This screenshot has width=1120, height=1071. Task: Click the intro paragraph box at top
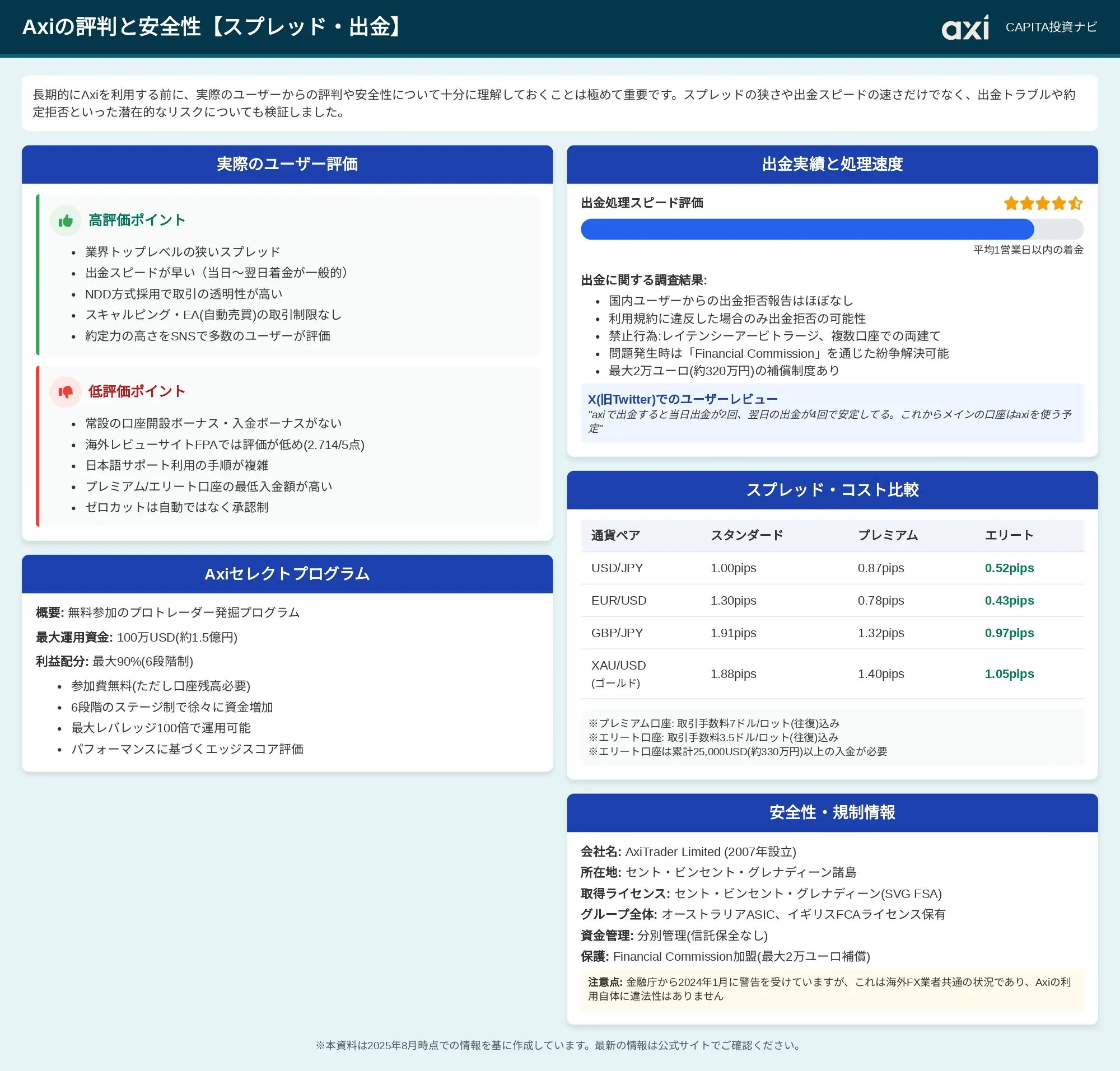559,104
